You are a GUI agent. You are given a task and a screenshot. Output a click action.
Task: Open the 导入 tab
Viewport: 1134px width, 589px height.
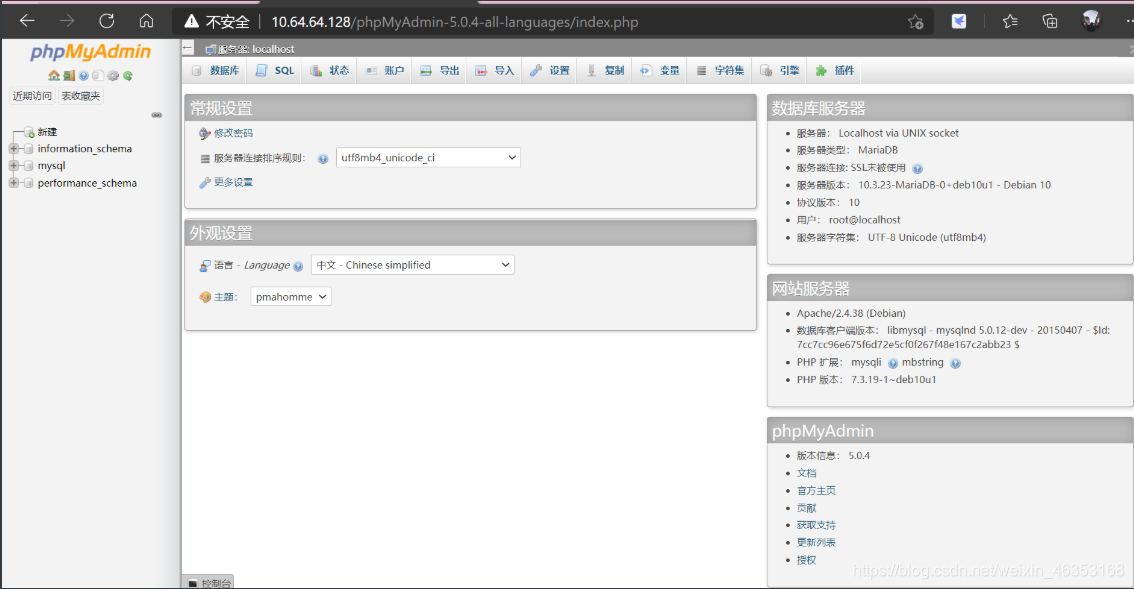point(495,70)
